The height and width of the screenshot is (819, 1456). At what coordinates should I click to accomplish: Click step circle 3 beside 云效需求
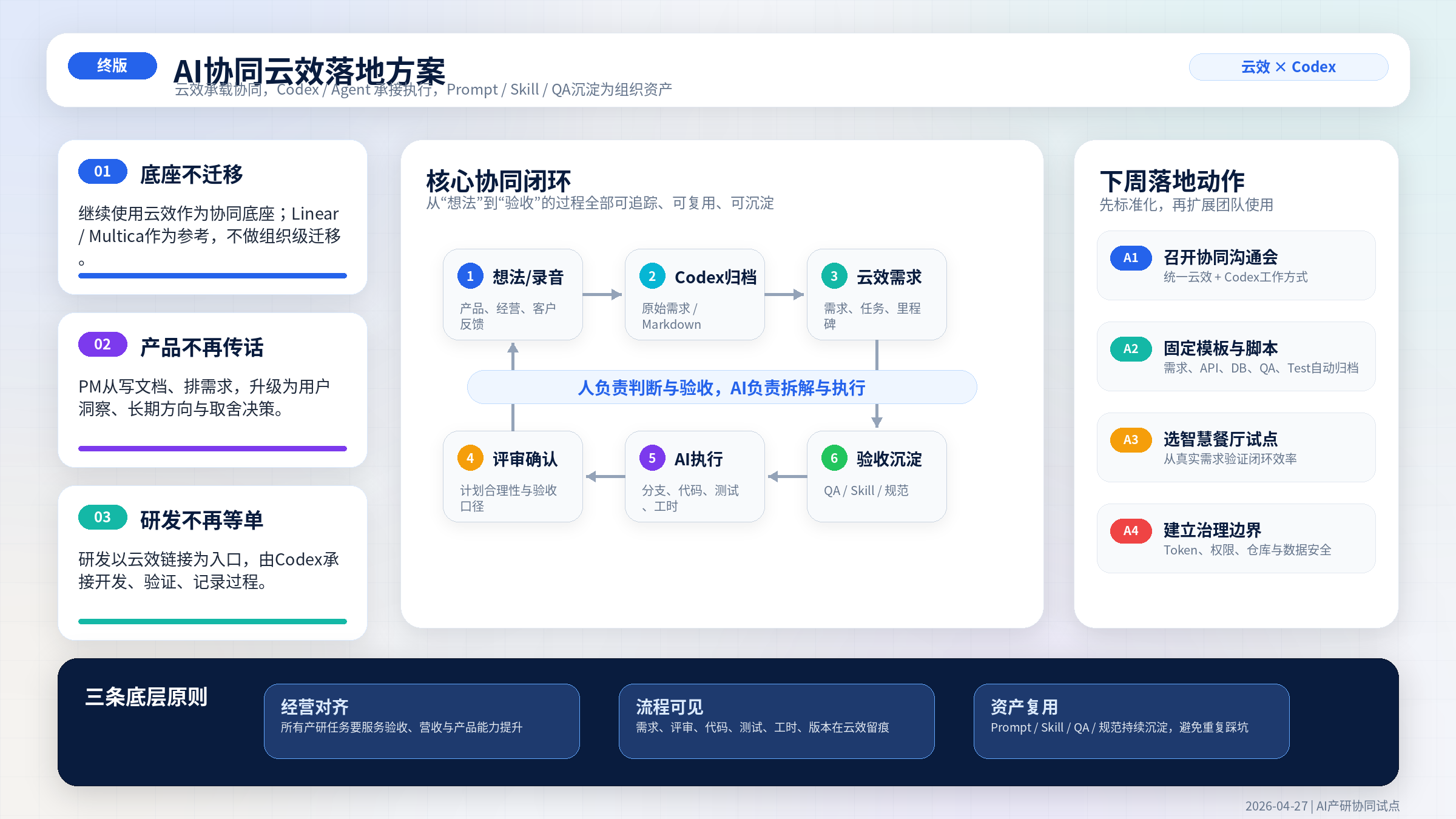pos(834,276)
